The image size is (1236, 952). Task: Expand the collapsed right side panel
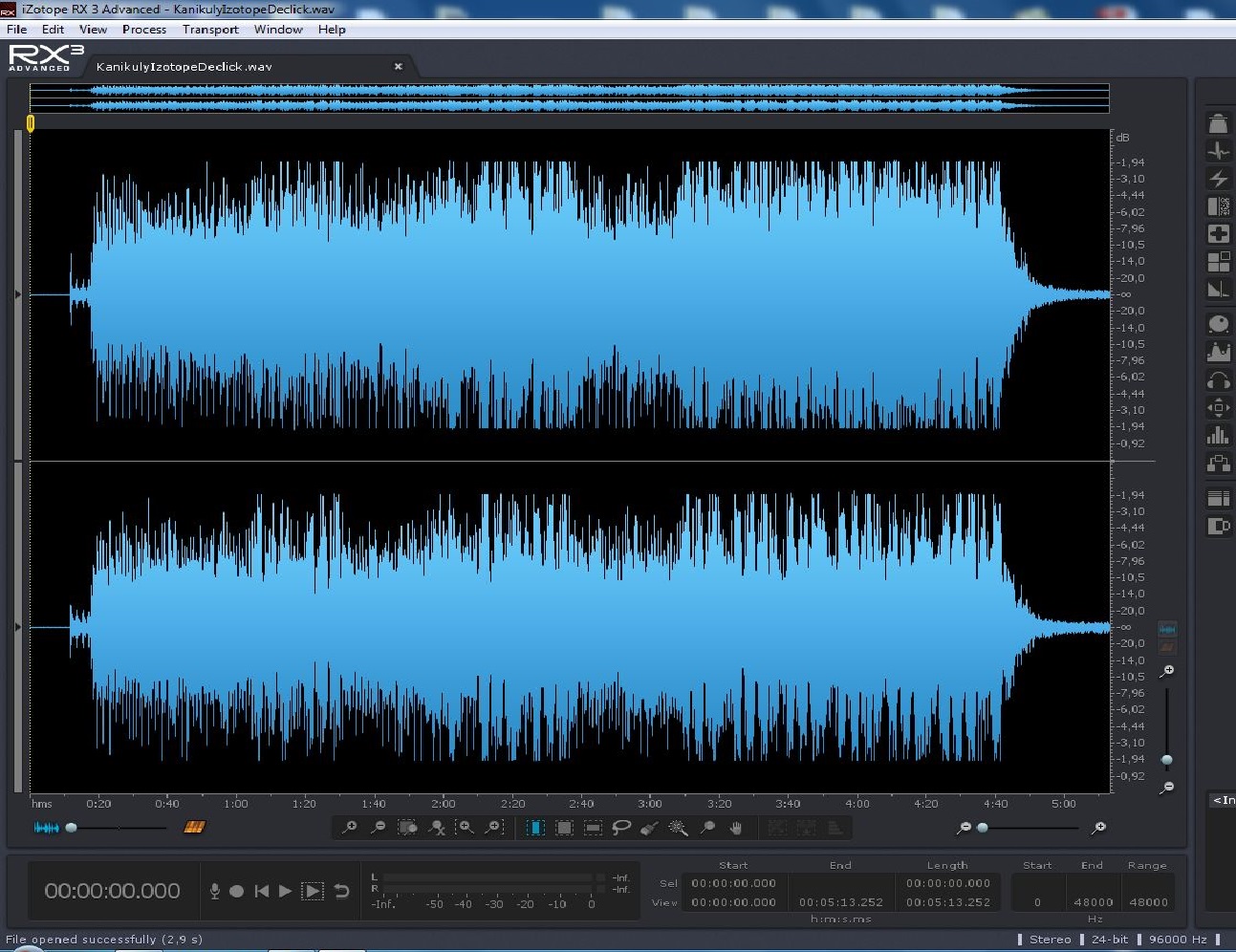point(1223,800)
